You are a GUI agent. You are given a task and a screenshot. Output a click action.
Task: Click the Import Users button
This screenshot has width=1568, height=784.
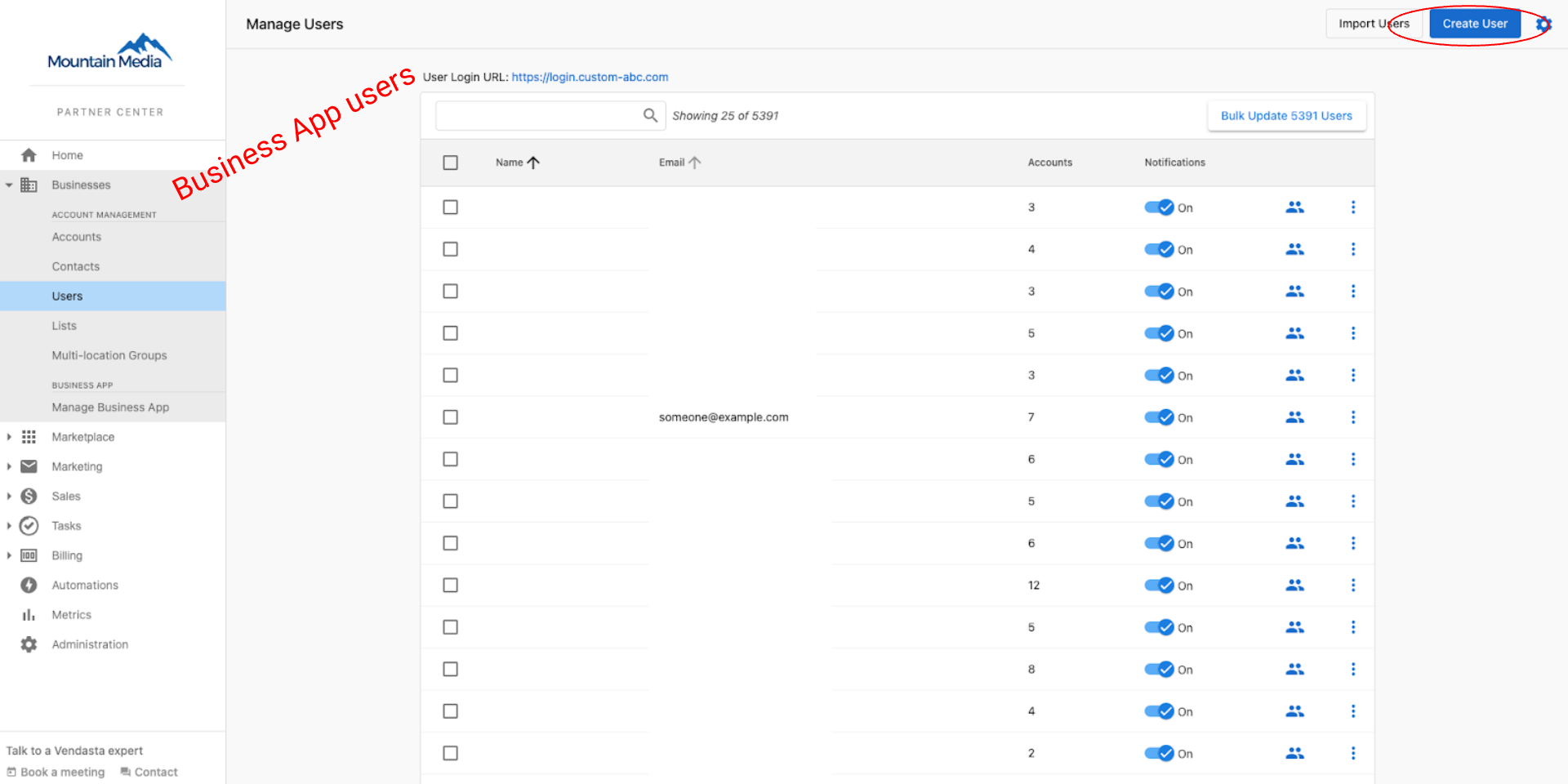coord(1374,24)
